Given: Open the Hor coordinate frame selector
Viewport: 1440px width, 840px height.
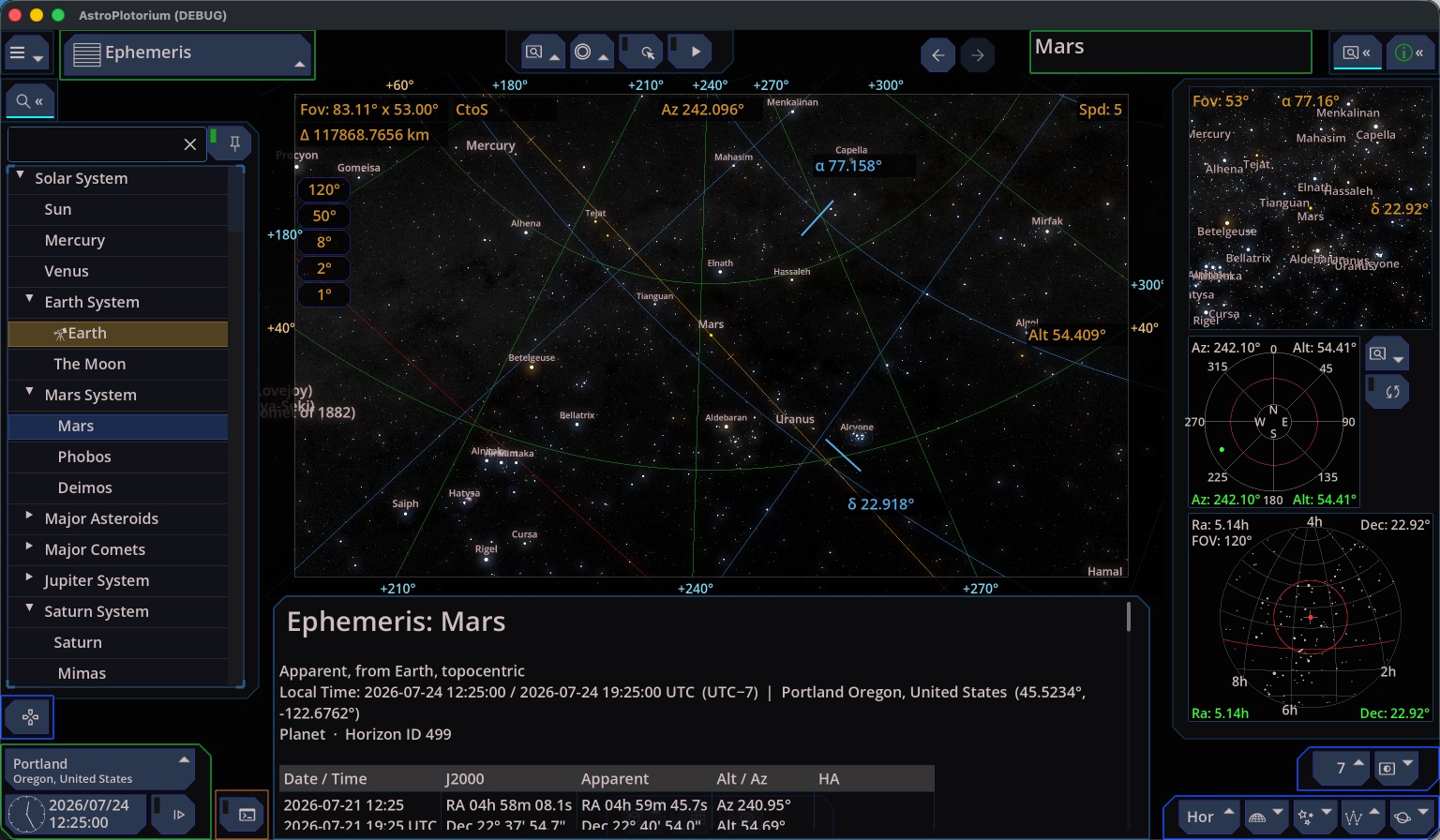Looking at the screenshot, I should pos(1207,817).
